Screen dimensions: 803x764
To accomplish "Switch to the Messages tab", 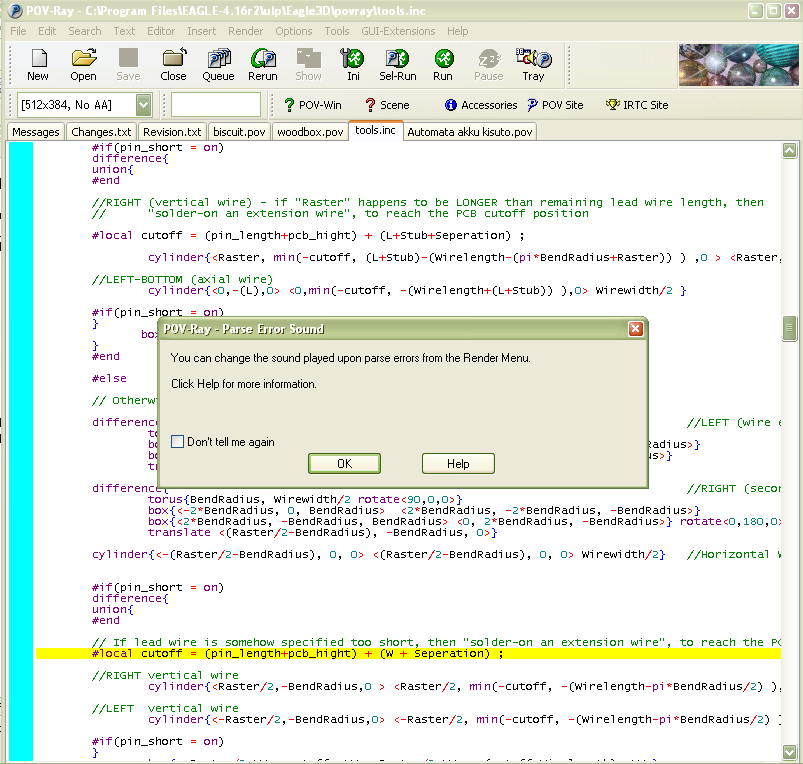I will coord(36,132).
